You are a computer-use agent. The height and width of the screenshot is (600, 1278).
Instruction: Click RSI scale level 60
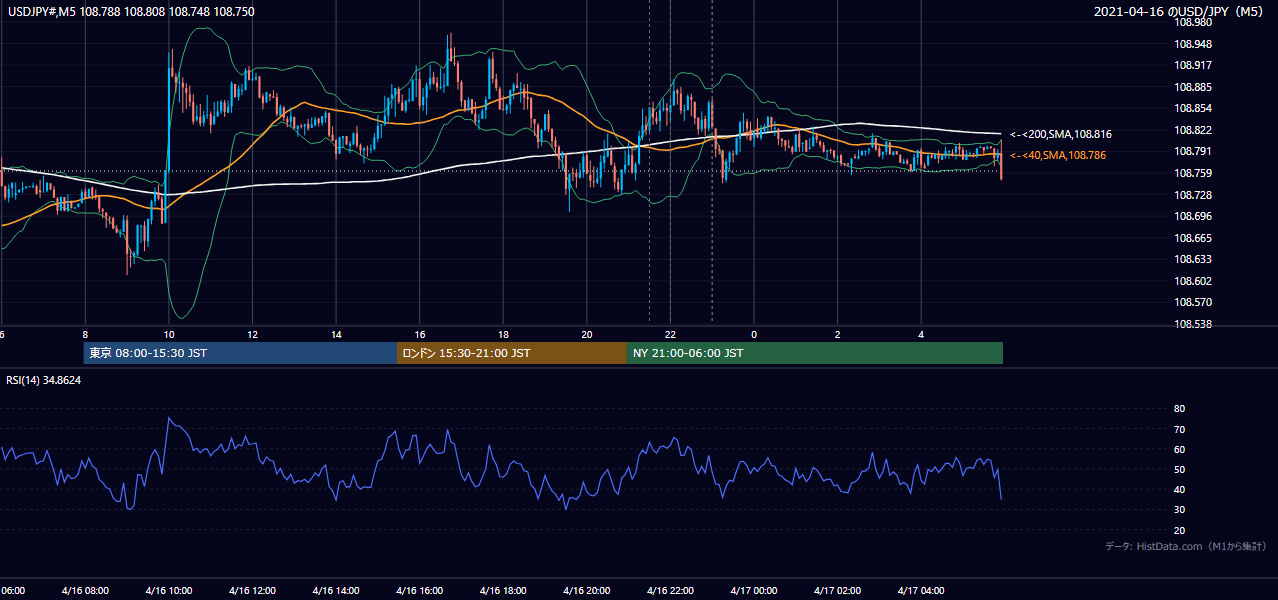pyautogui.click(x=1179, y=449)
